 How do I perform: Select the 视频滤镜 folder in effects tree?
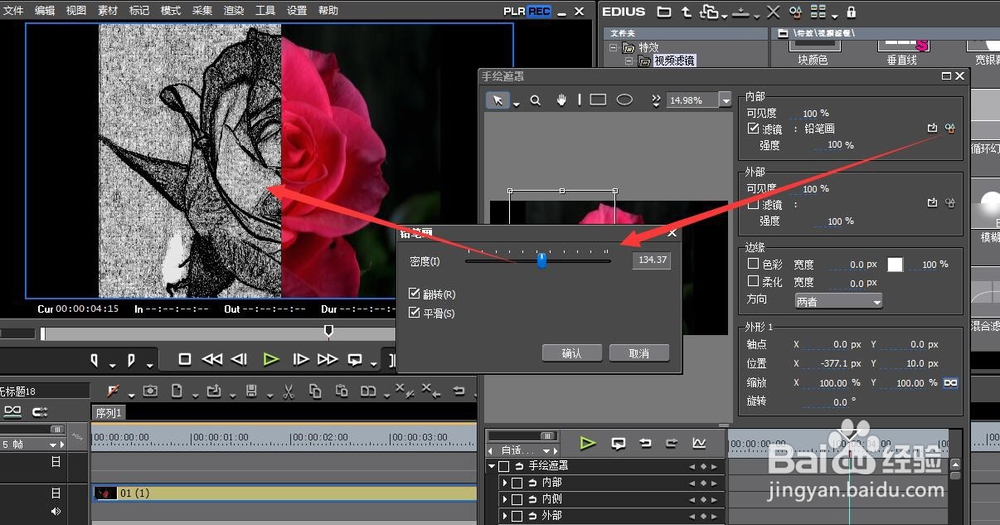pos(674,61)
